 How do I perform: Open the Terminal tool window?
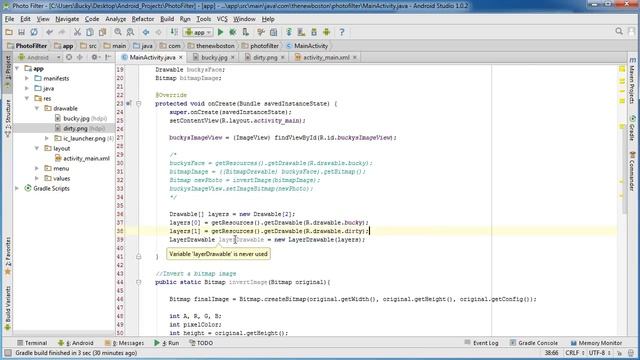[32, 343]
